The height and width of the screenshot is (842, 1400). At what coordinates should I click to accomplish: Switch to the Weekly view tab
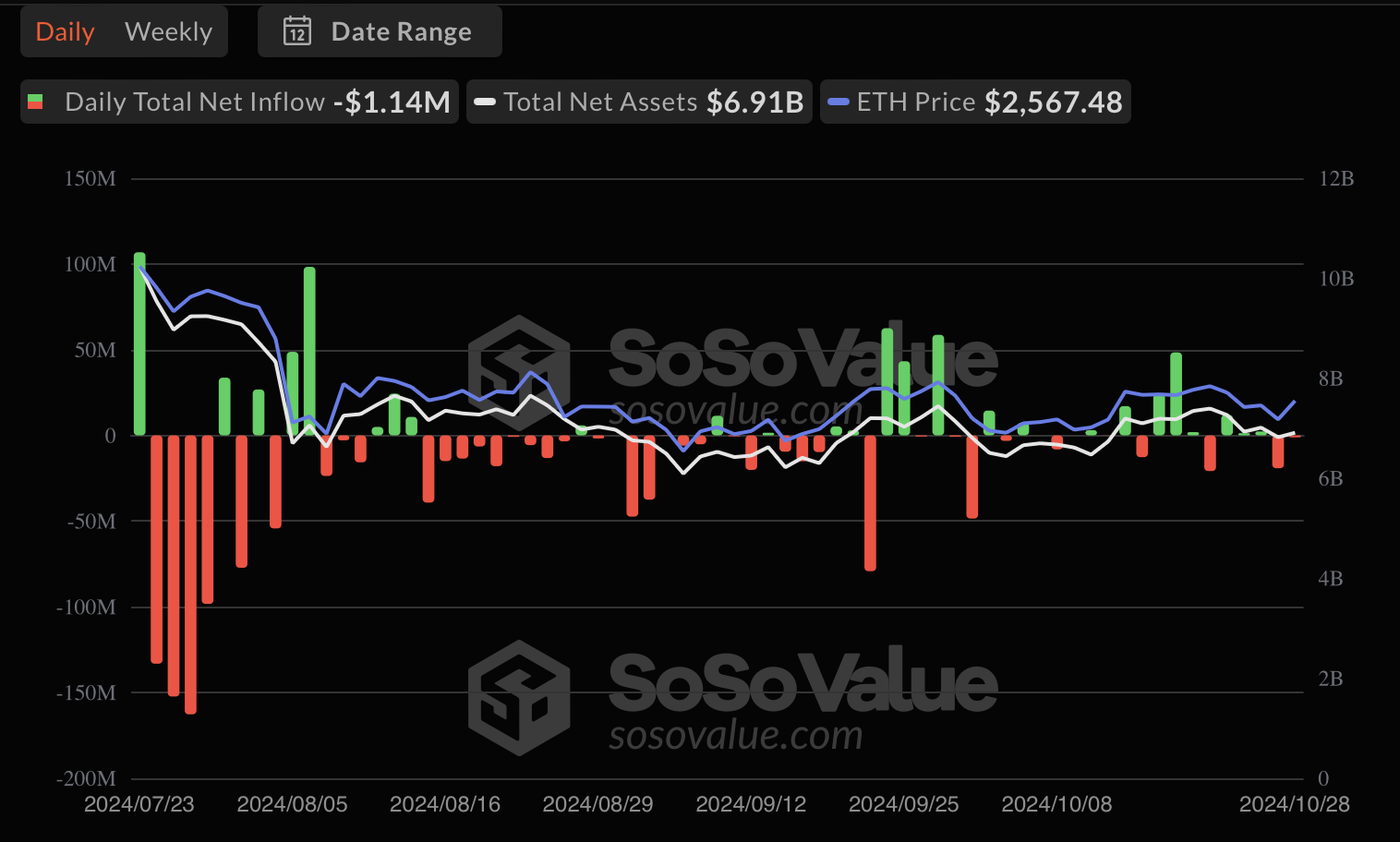pyautogui.click(x=168, y=32)
